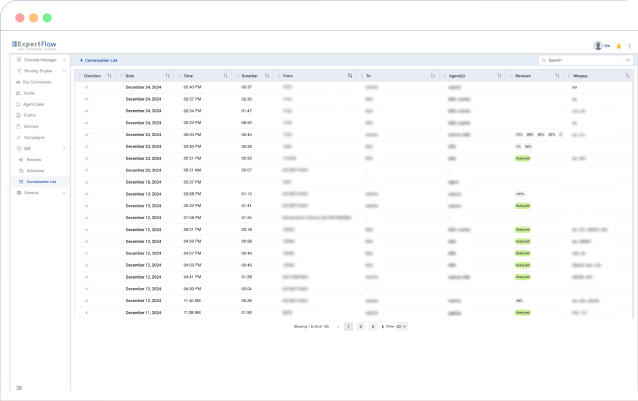
Task: Open the Channel Manager sidebar icon
Action: [19, 60]
